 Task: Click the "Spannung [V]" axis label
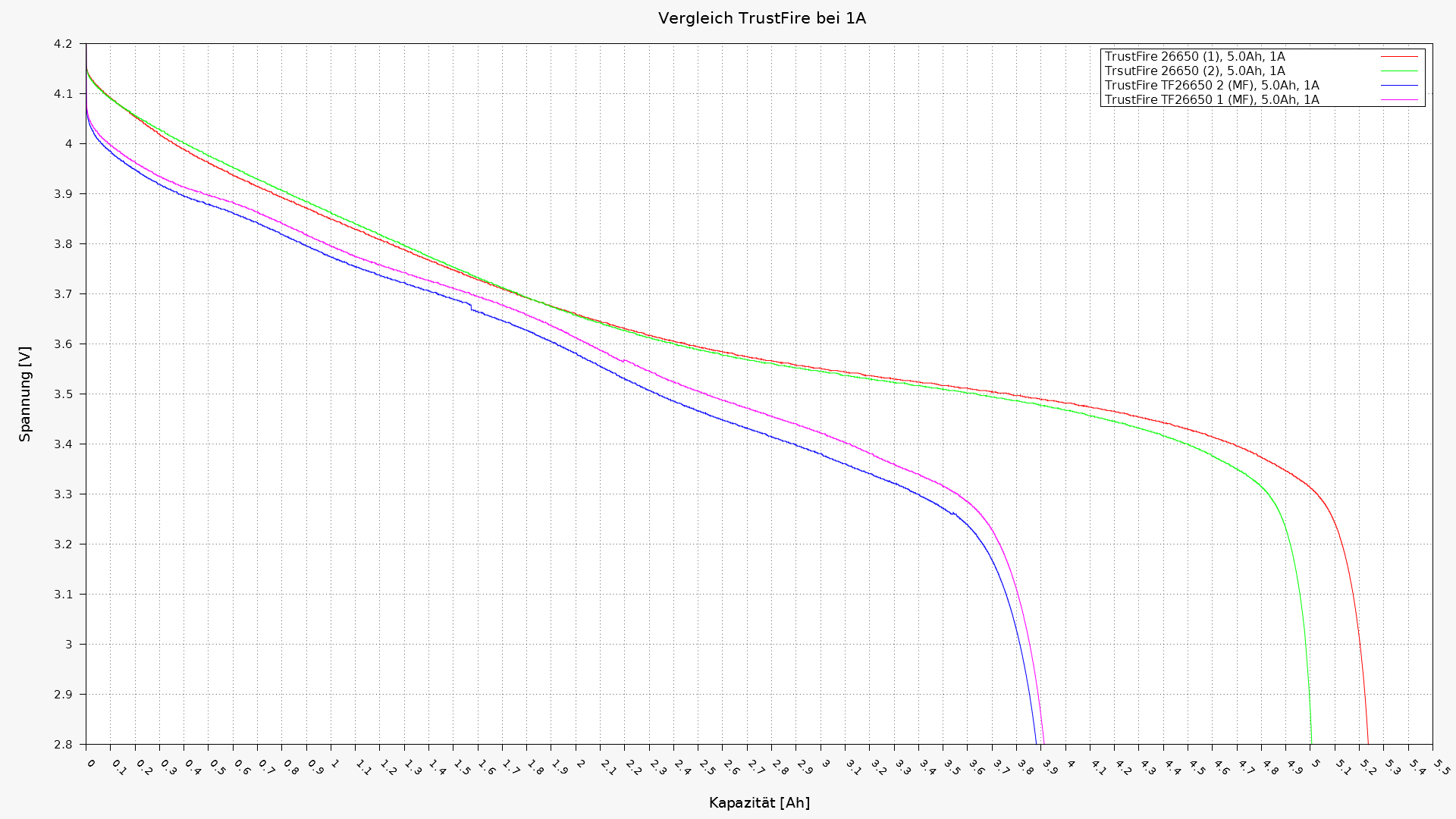coord(26,394)
